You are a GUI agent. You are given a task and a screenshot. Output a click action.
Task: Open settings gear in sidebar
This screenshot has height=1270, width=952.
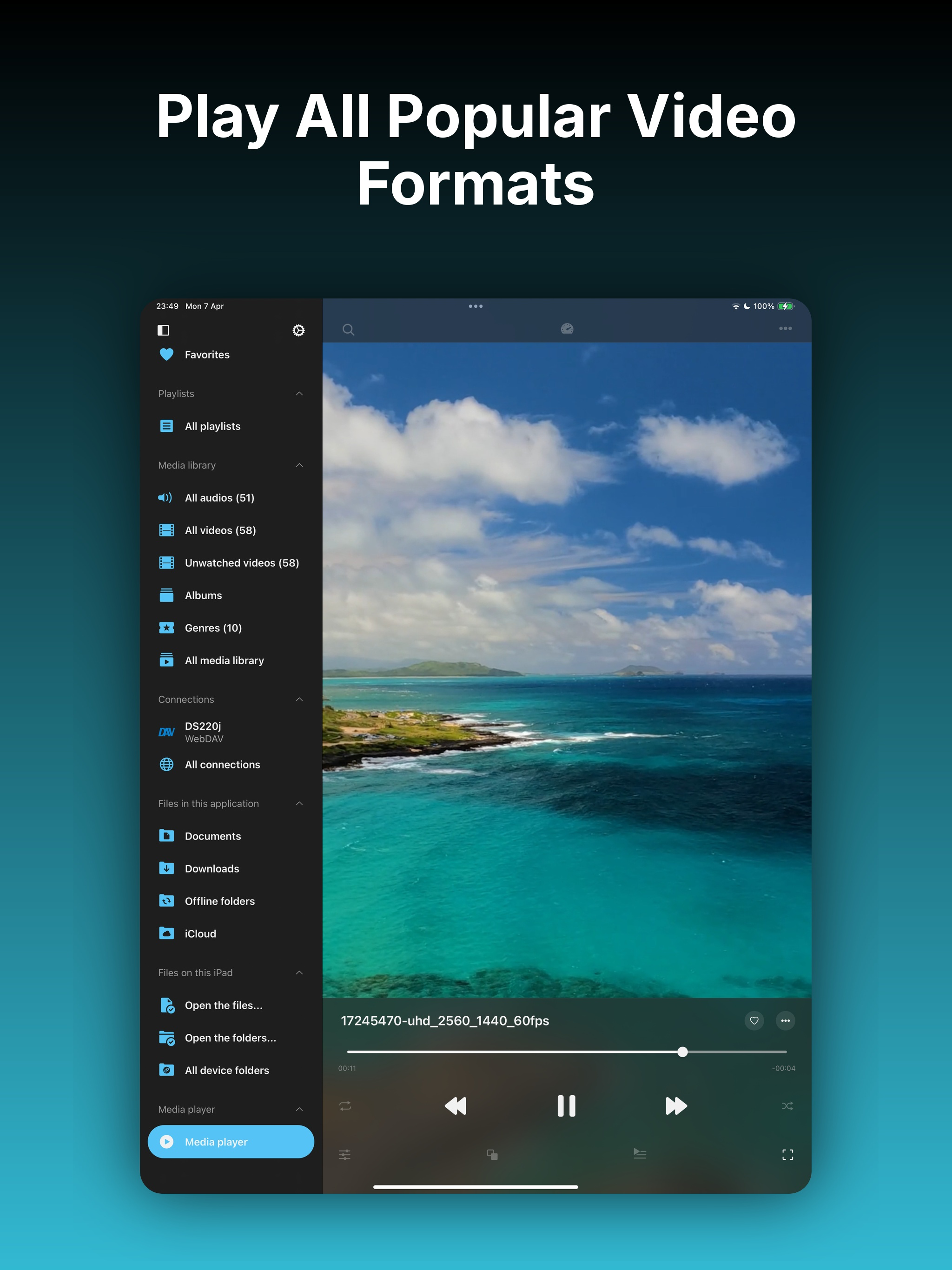pos(298,330)
